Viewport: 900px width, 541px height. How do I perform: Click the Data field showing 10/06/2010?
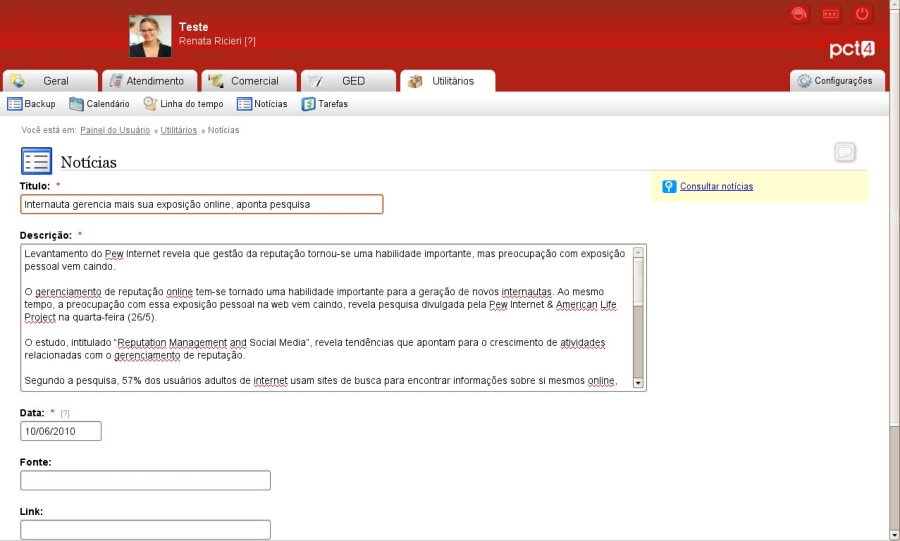[x=61, y=431]
